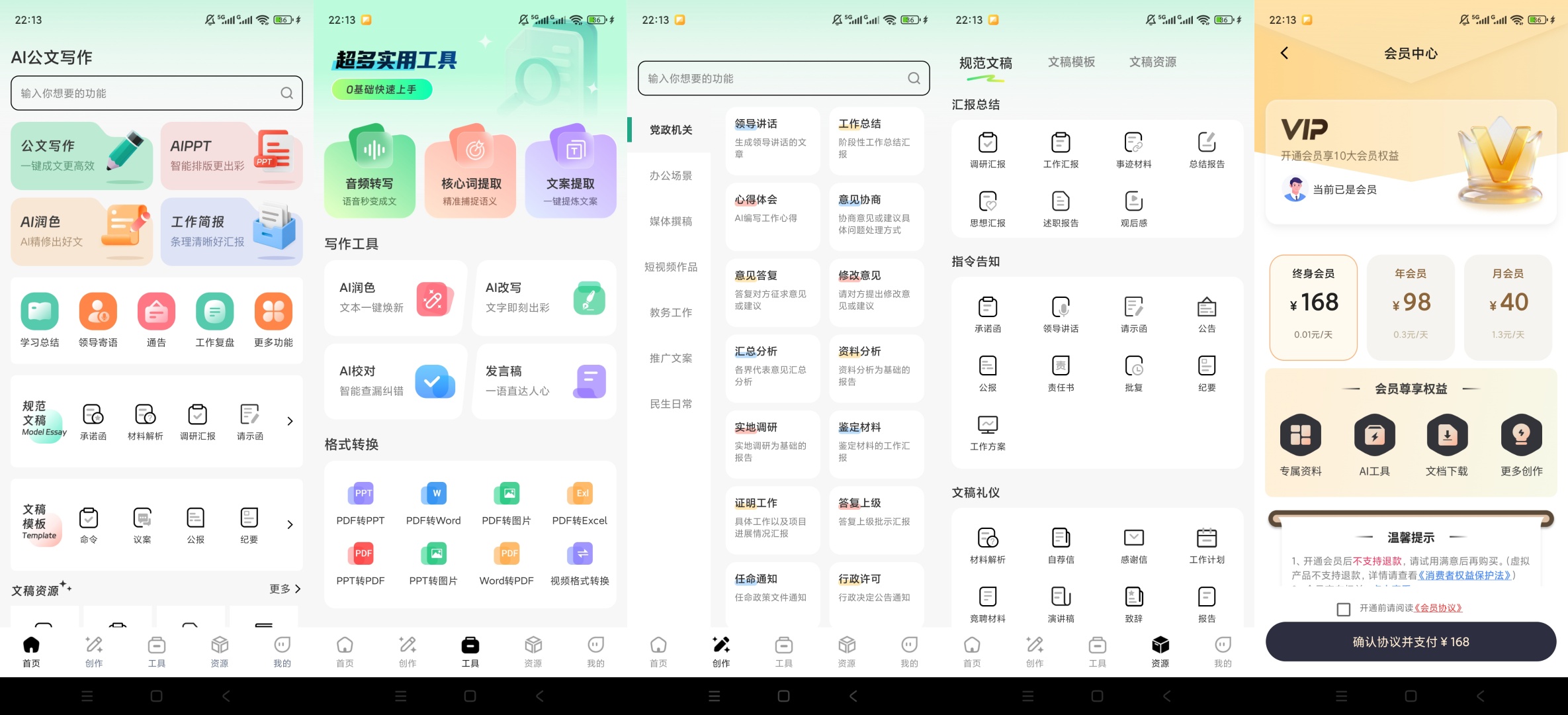
Task: Tap the 领导寄语 orange icon
Action: (x=98, y=311)
